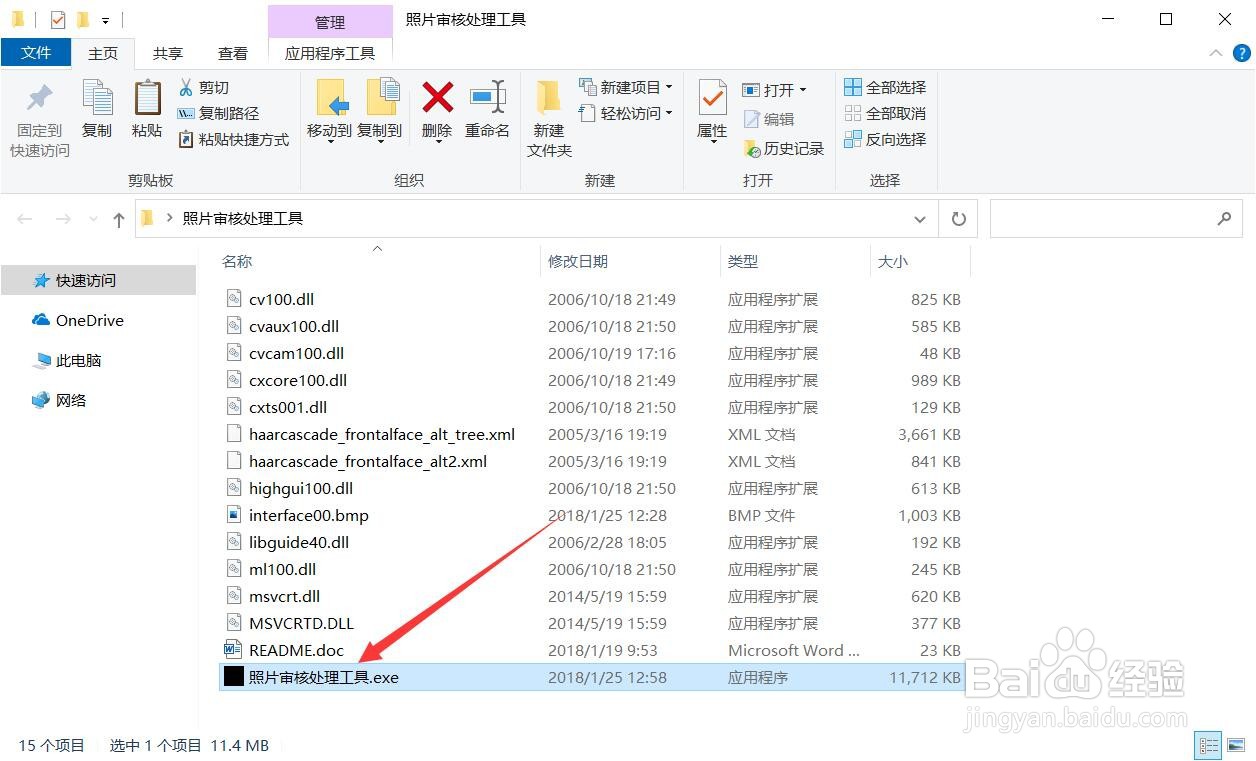The image size is (1256, 761).
Task: Sort files by clicking 修改日期 column header
Action: 578,261
